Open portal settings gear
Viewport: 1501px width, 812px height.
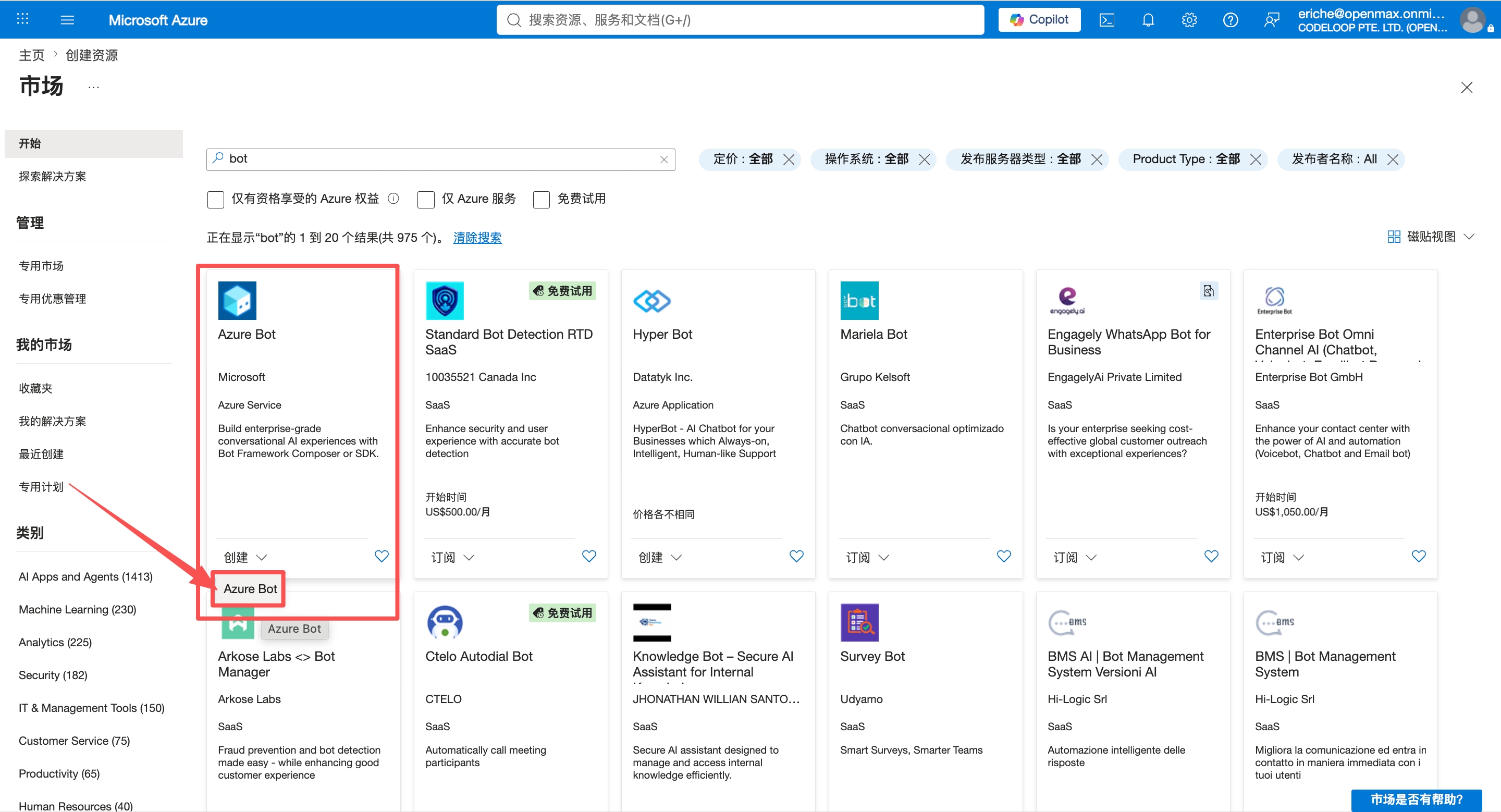point(1189,20)
